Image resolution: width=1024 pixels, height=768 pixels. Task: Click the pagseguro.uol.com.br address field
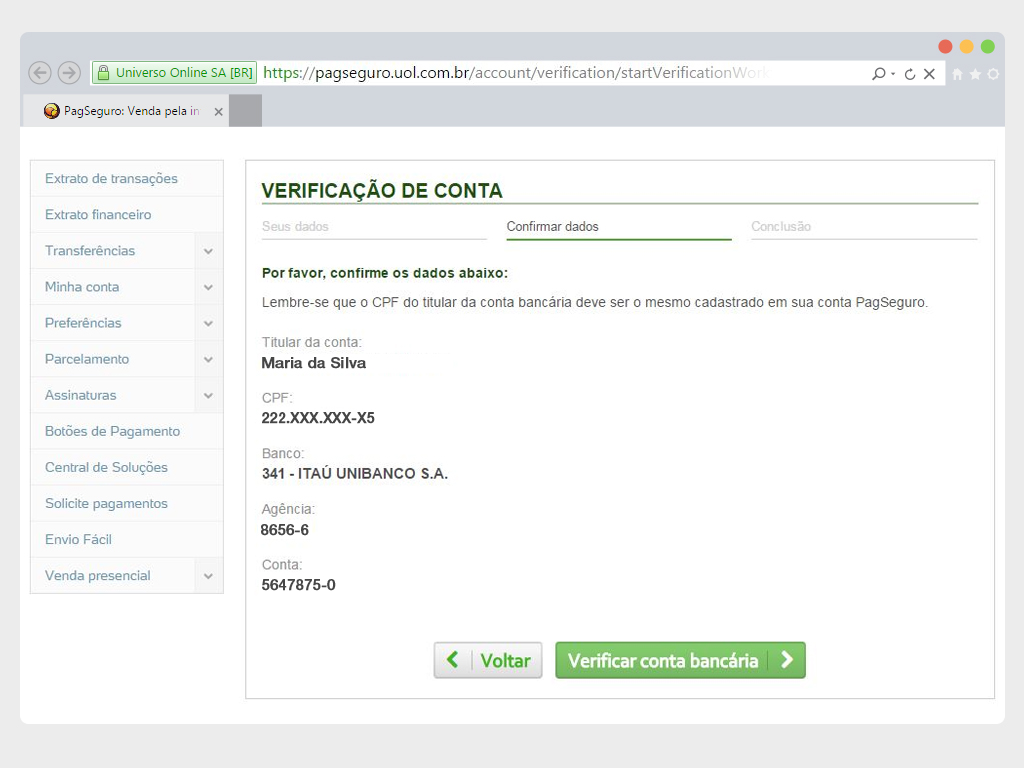pos(516,72)
